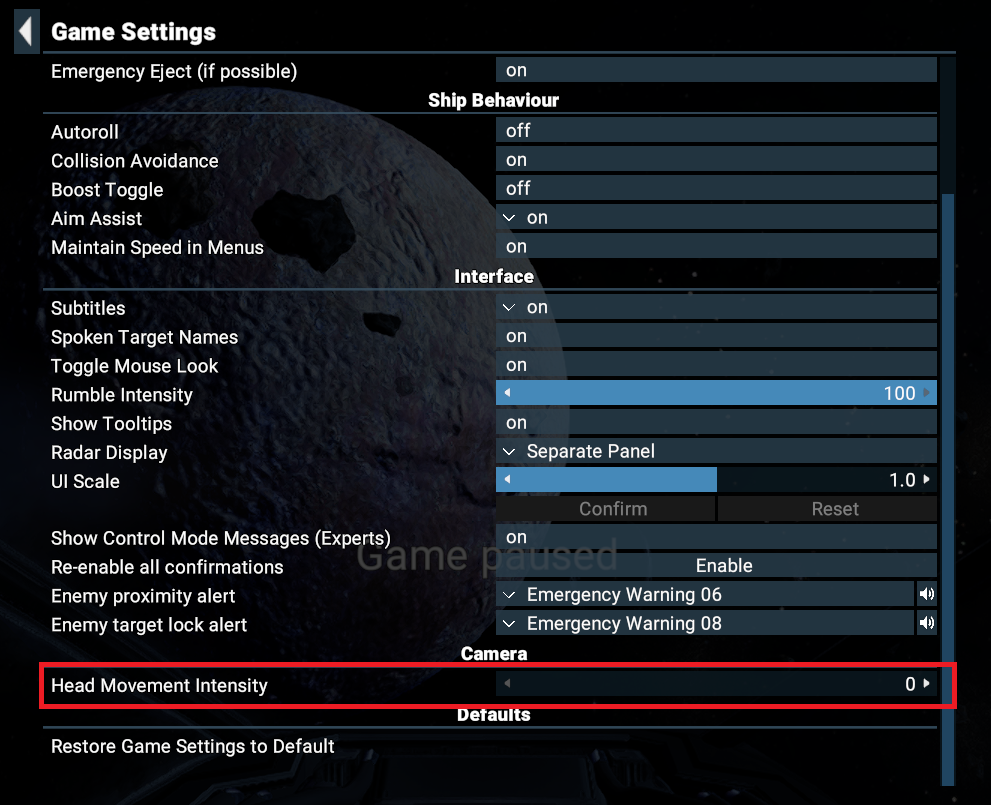991x805 pixels.
Task: Click Enable to re-enable all confirmations
Action: 716,566
